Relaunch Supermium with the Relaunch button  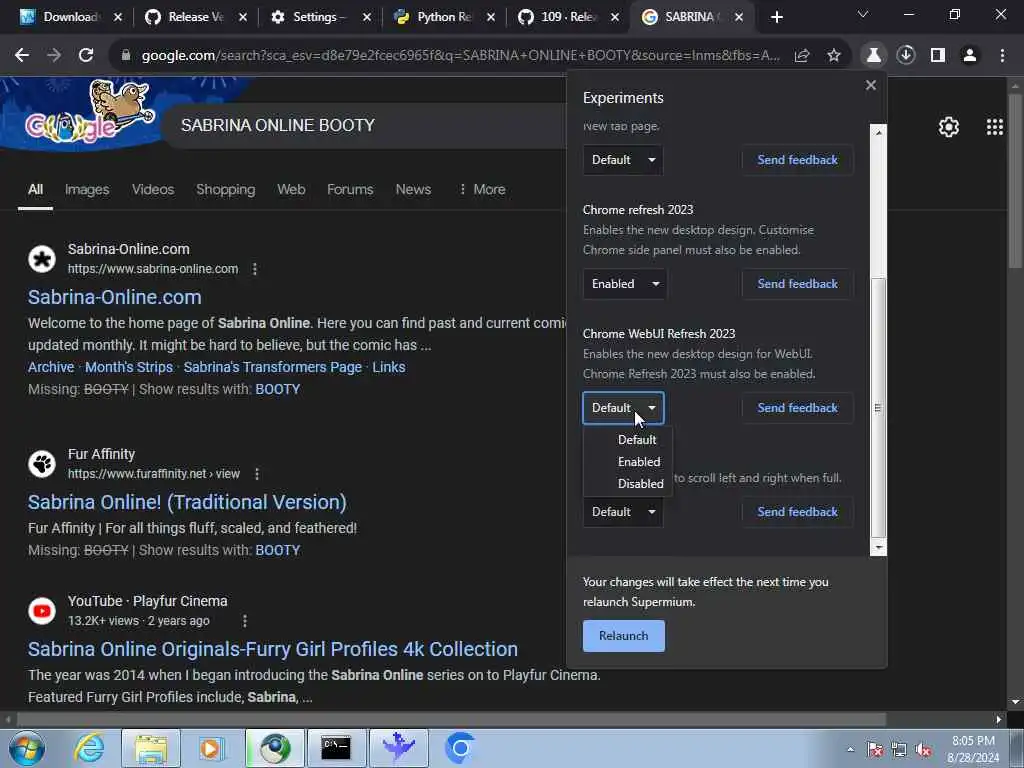(624, 636)
